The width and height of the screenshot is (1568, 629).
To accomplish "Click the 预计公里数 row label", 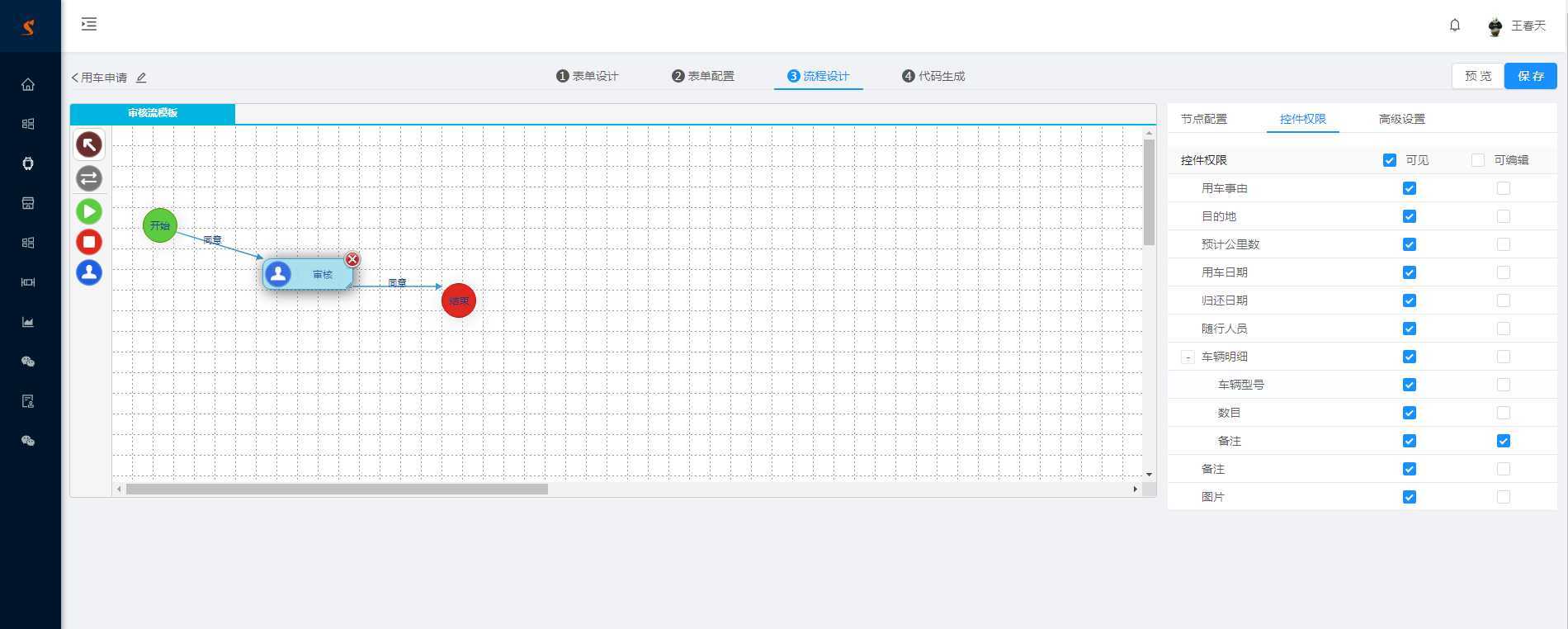I will tap(1230, 244).
